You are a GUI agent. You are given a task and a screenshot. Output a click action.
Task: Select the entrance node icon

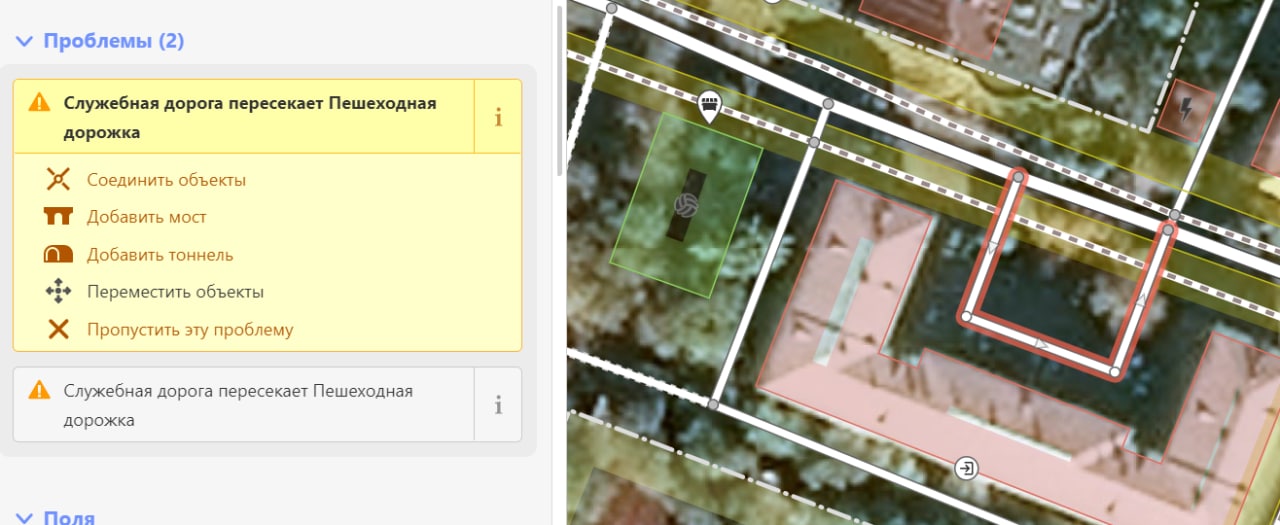(x=967, y=467)
